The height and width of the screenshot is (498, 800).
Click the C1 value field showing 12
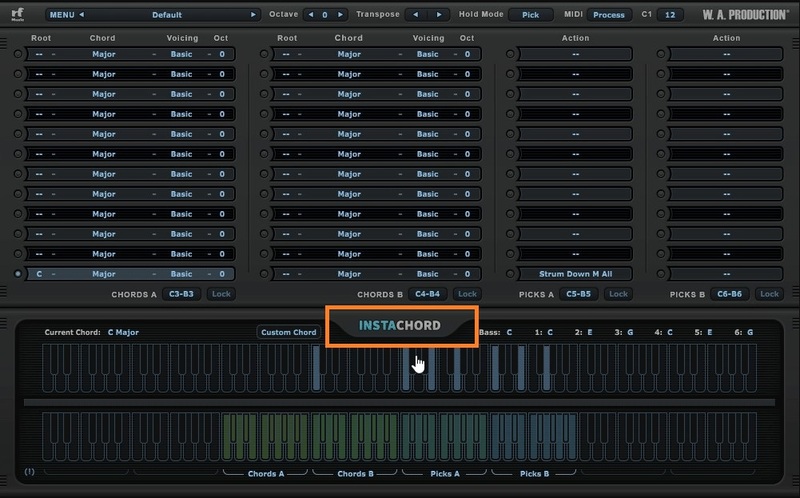coord(670,15)
